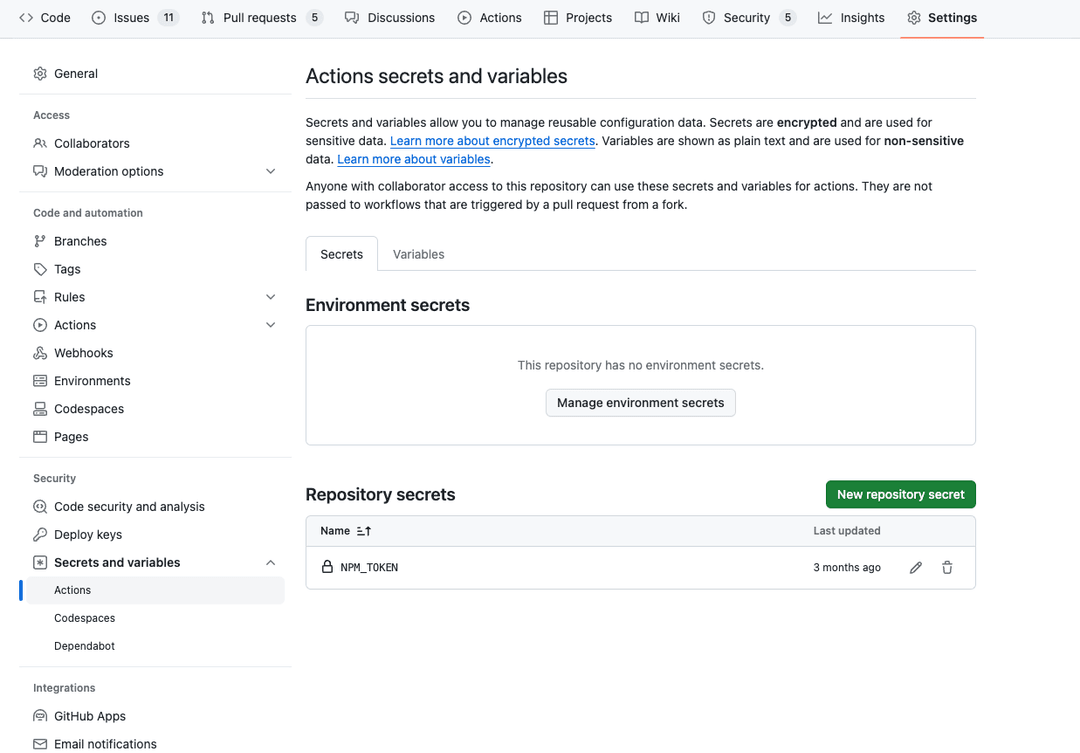Open the Deploy keys section
1080x753 pixels.
point(85,534)
